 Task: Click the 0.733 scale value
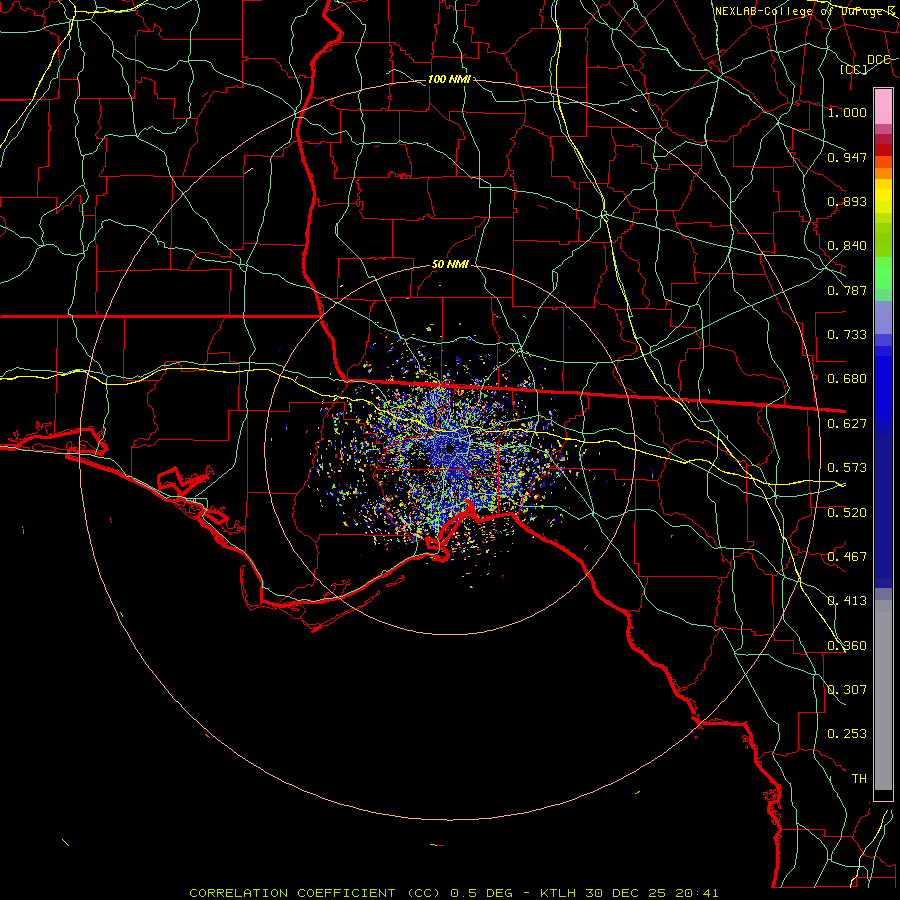click(x=847, y=335)
